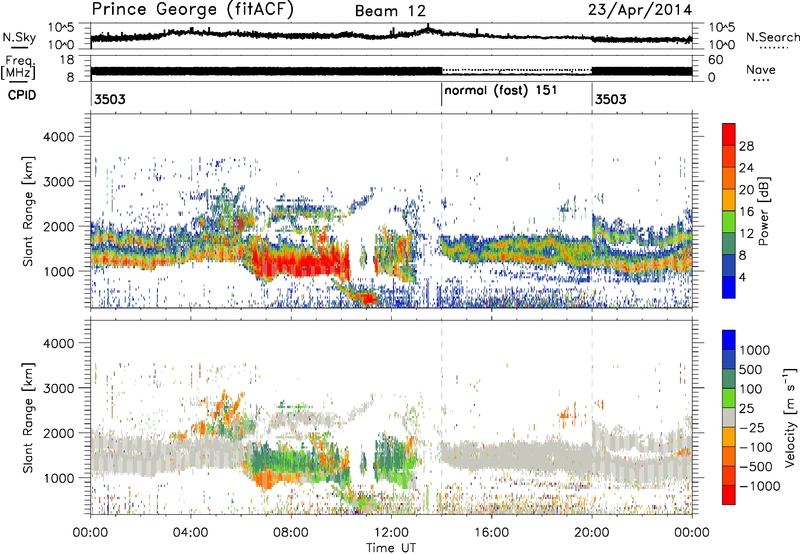The image size is (800, 554).
Task: Click the '16' power colorbar tick label
Action: pyautogui.click(x=746, y=212)
